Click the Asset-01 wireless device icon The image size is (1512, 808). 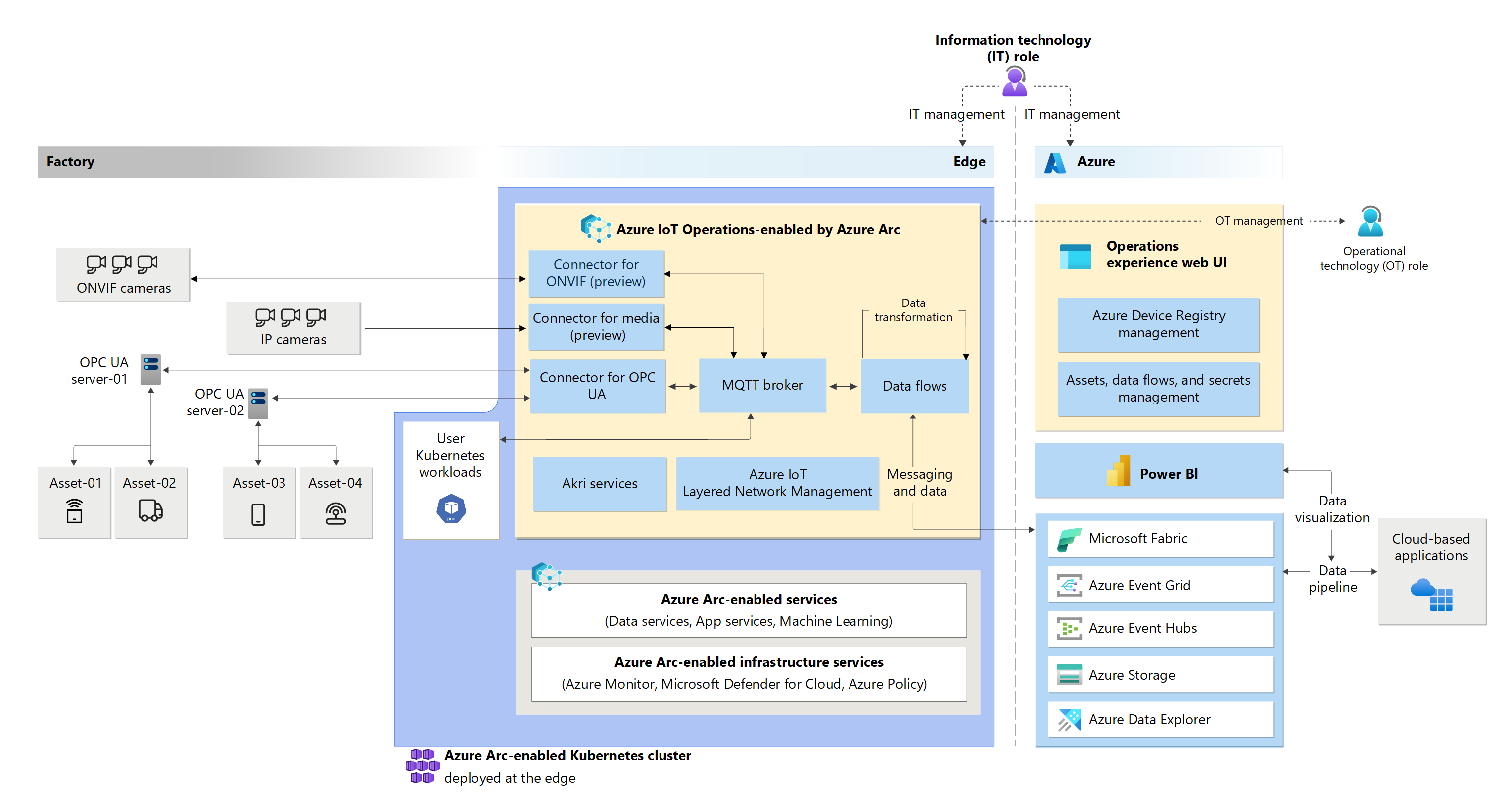coord(75,511)
